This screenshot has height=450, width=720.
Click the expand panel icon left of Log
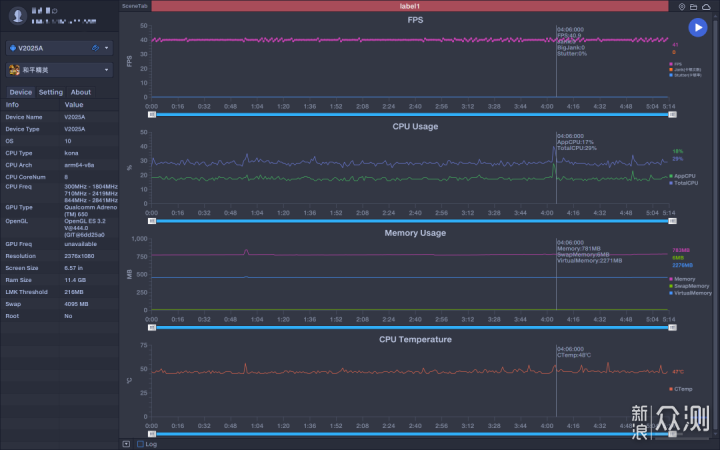[126, 444]
